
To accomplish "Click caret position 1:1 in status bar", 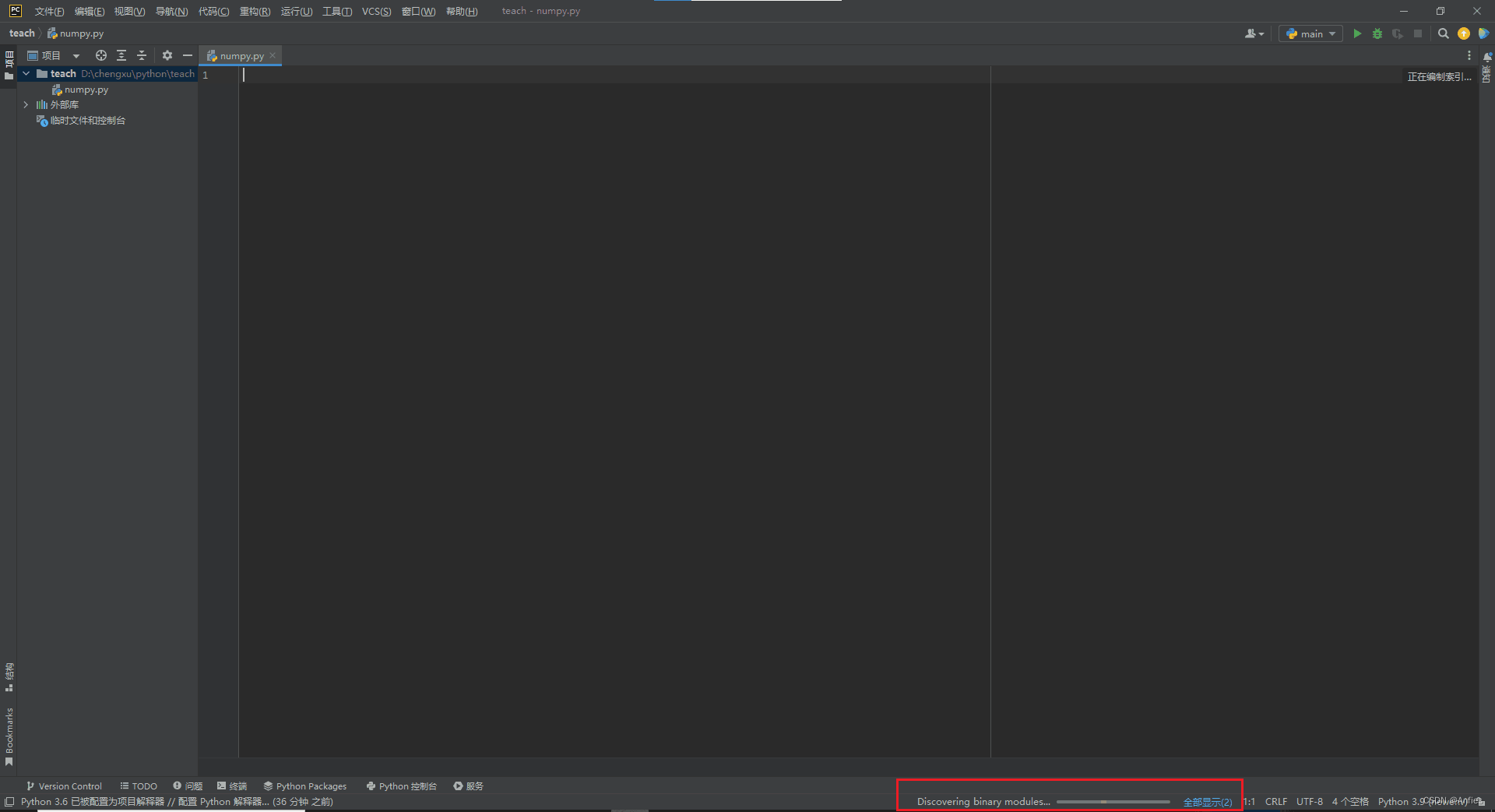I will pos(1249,802).
